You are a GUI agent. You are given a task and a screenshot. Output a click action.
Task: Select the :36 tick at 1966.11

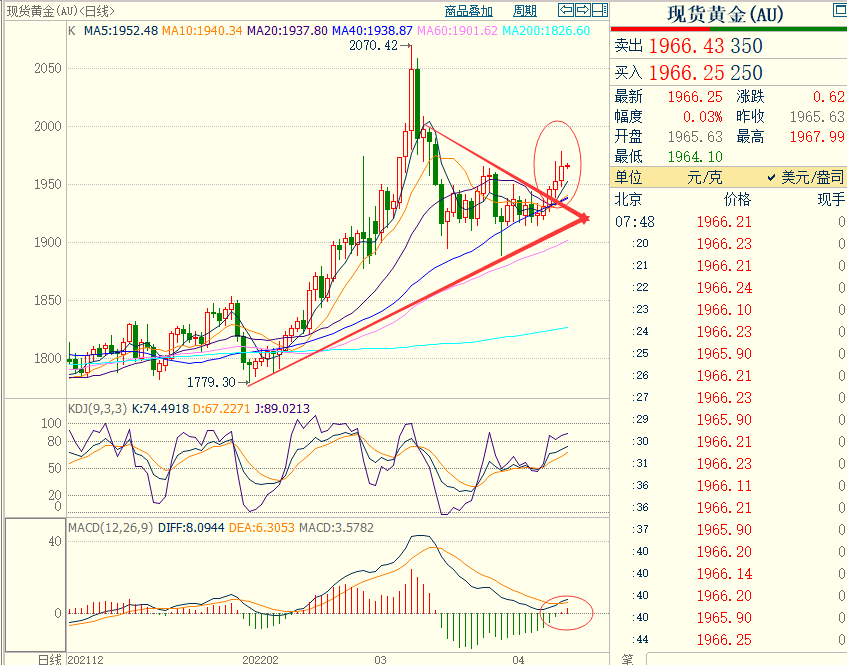tap(730, 486)
